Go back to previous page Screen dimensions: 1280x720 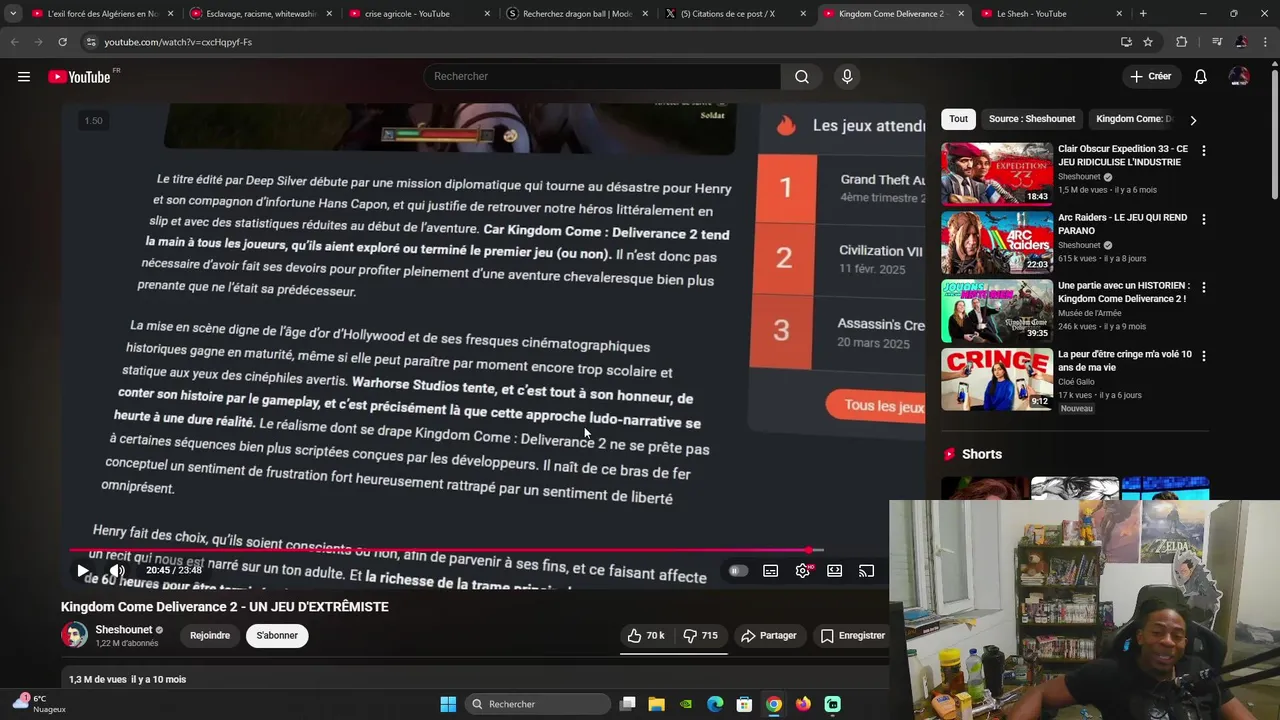[14, 42]
